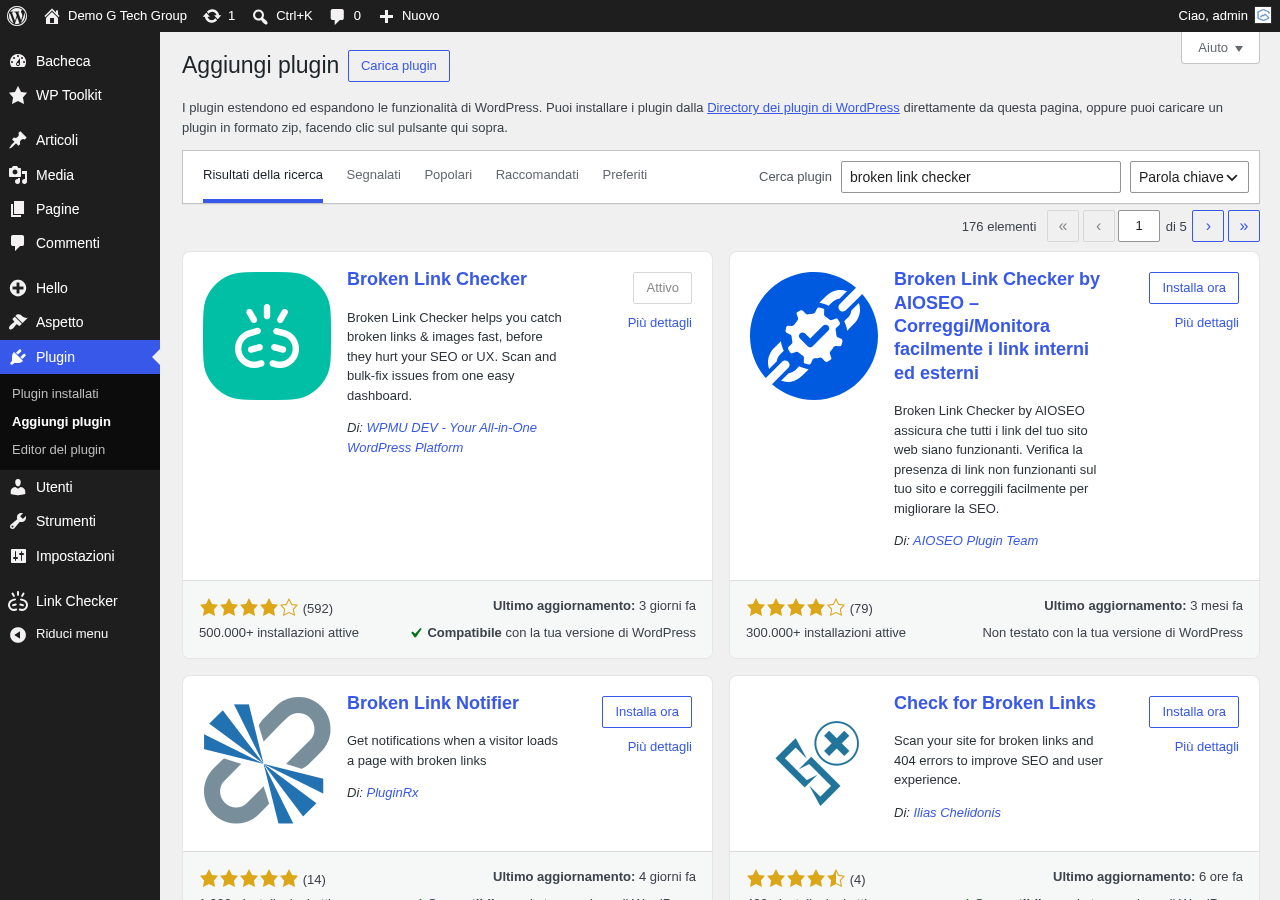Switch to the Popolari tab

point(448,175)
